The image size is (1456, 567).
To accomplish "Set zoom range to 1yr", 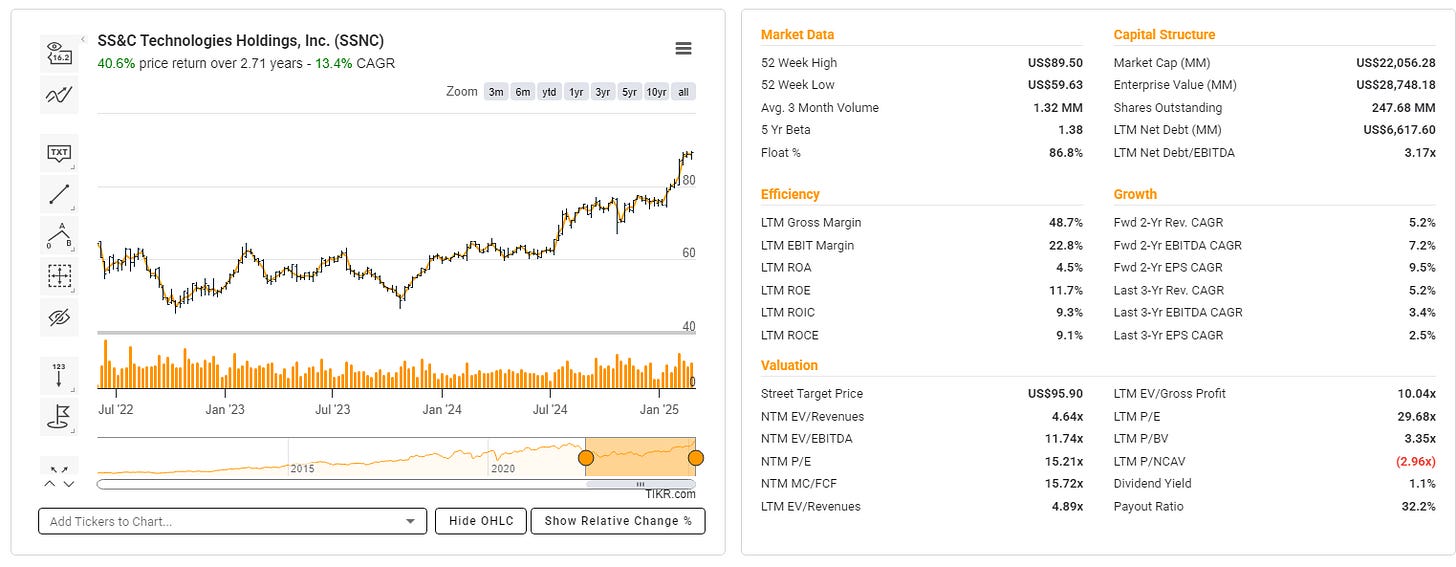I will tap(576, 92).
